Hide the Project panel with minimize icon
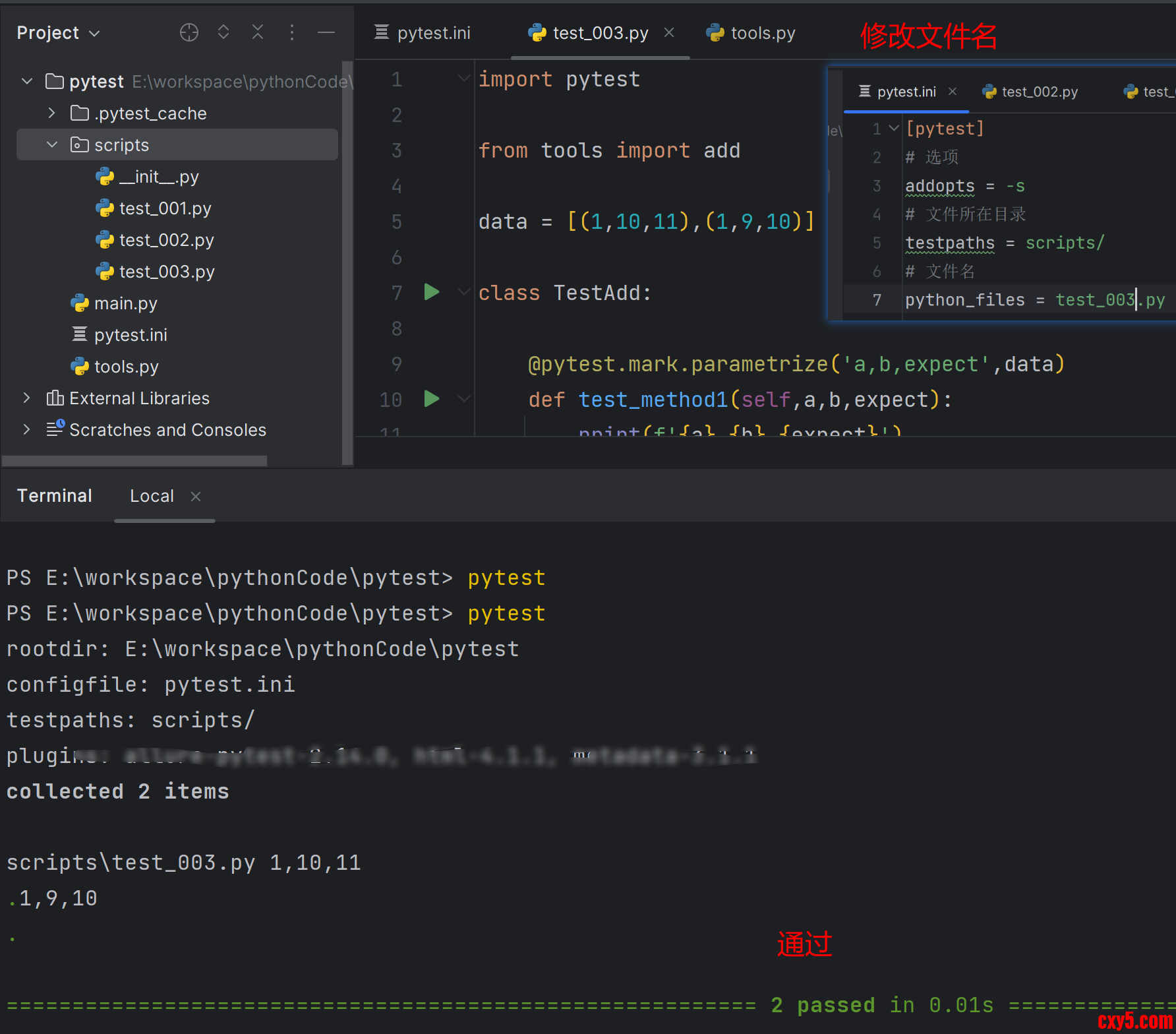The image size is (1176, 1034). 326,32
